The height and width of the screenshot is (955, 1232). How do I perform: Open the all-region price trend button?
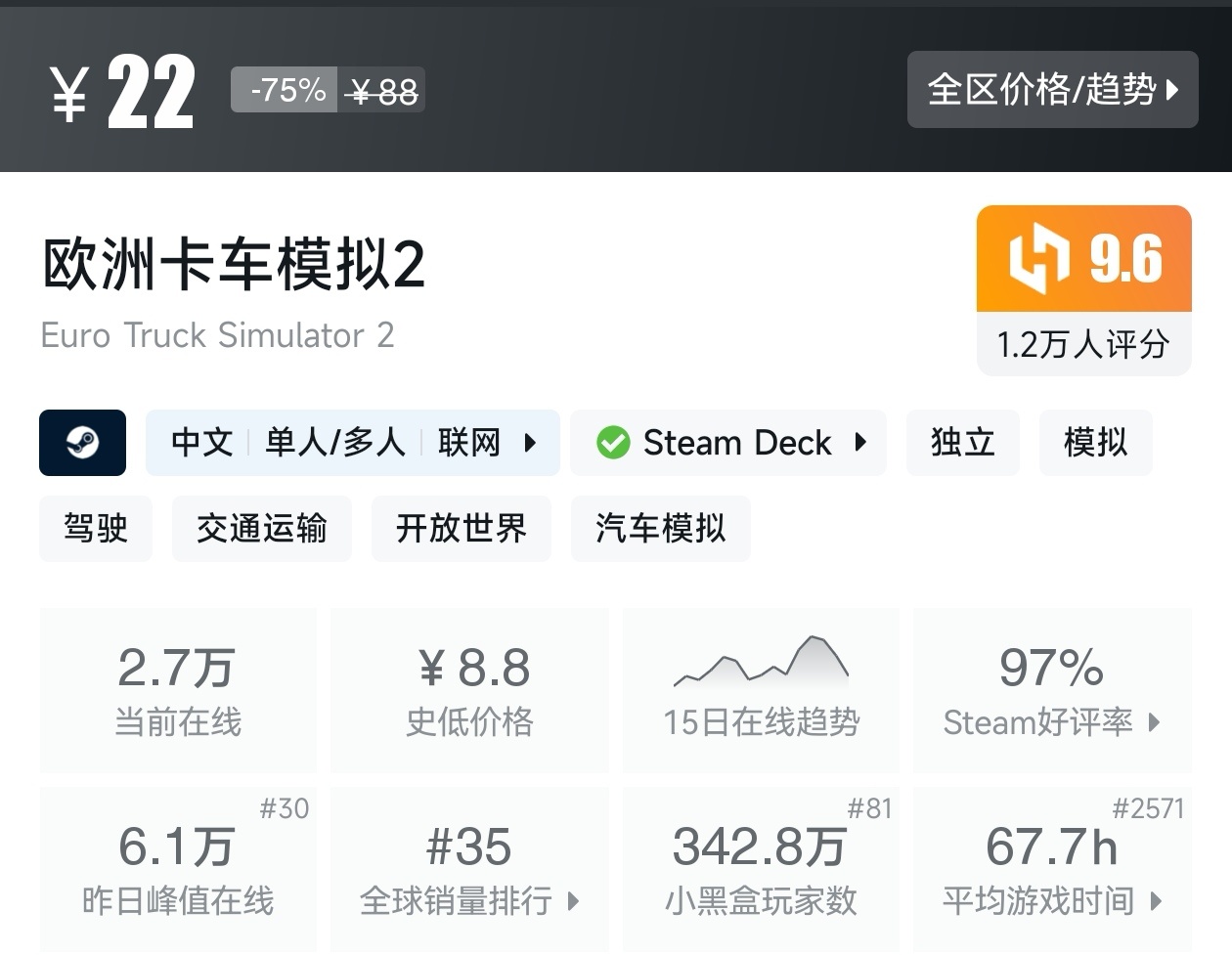tap(1052, 89)
